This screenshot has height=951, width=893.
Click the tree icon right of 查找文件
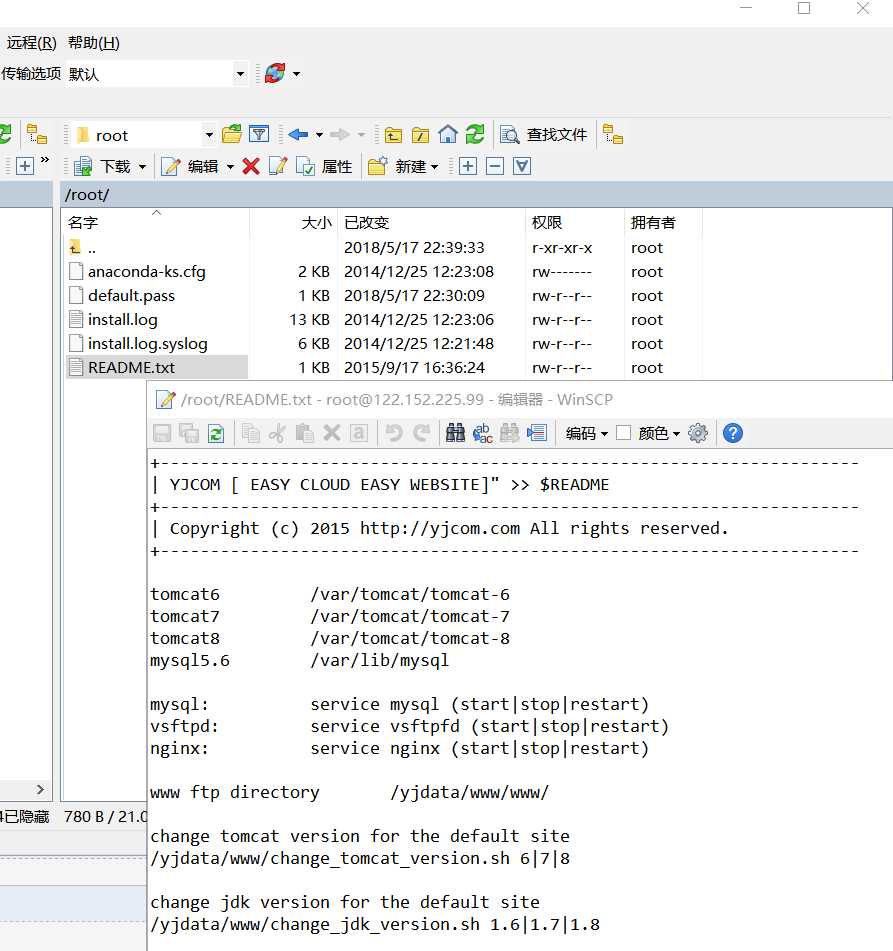(x=613, y=134)
